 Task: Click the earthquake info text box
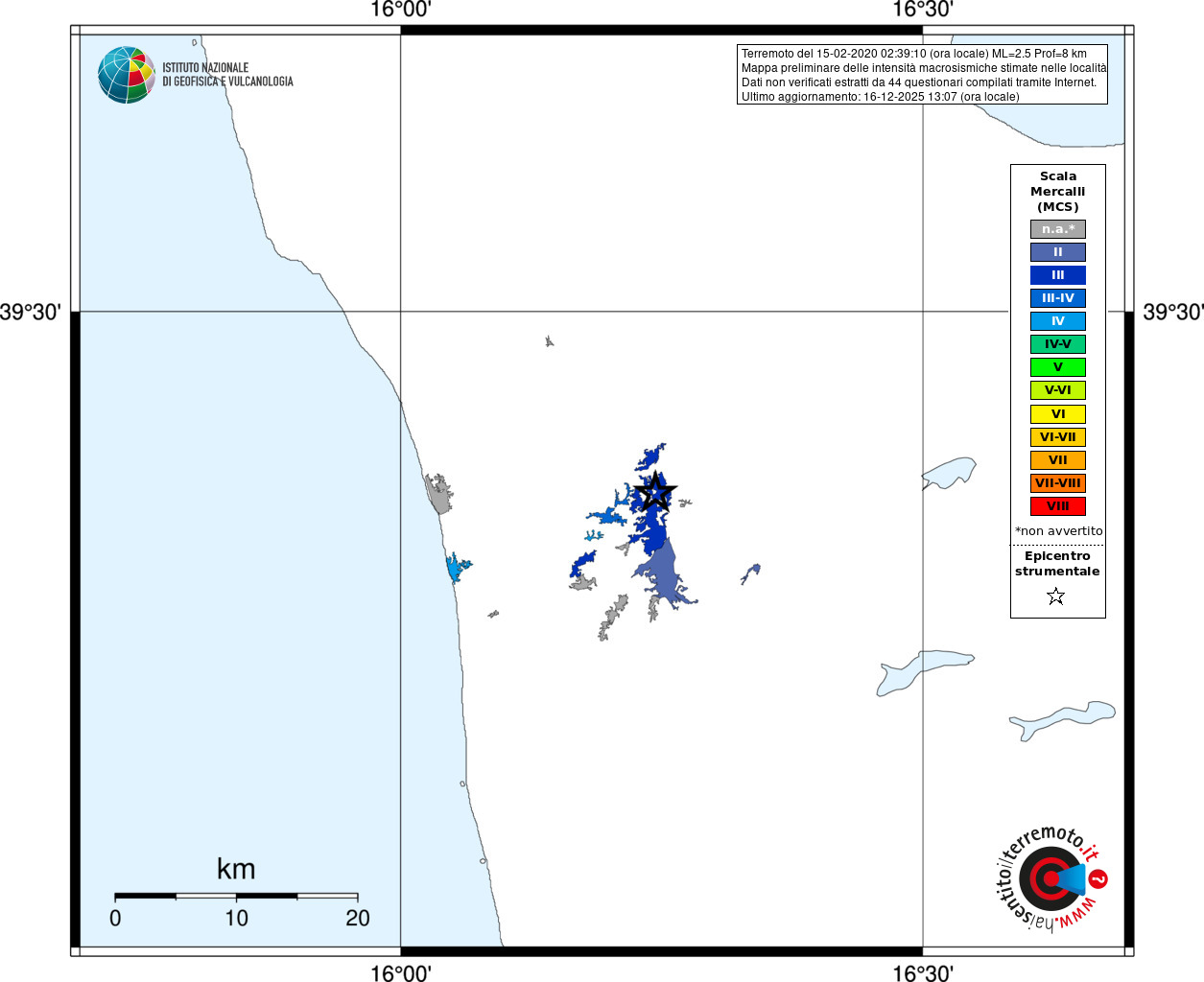point(923,75)
